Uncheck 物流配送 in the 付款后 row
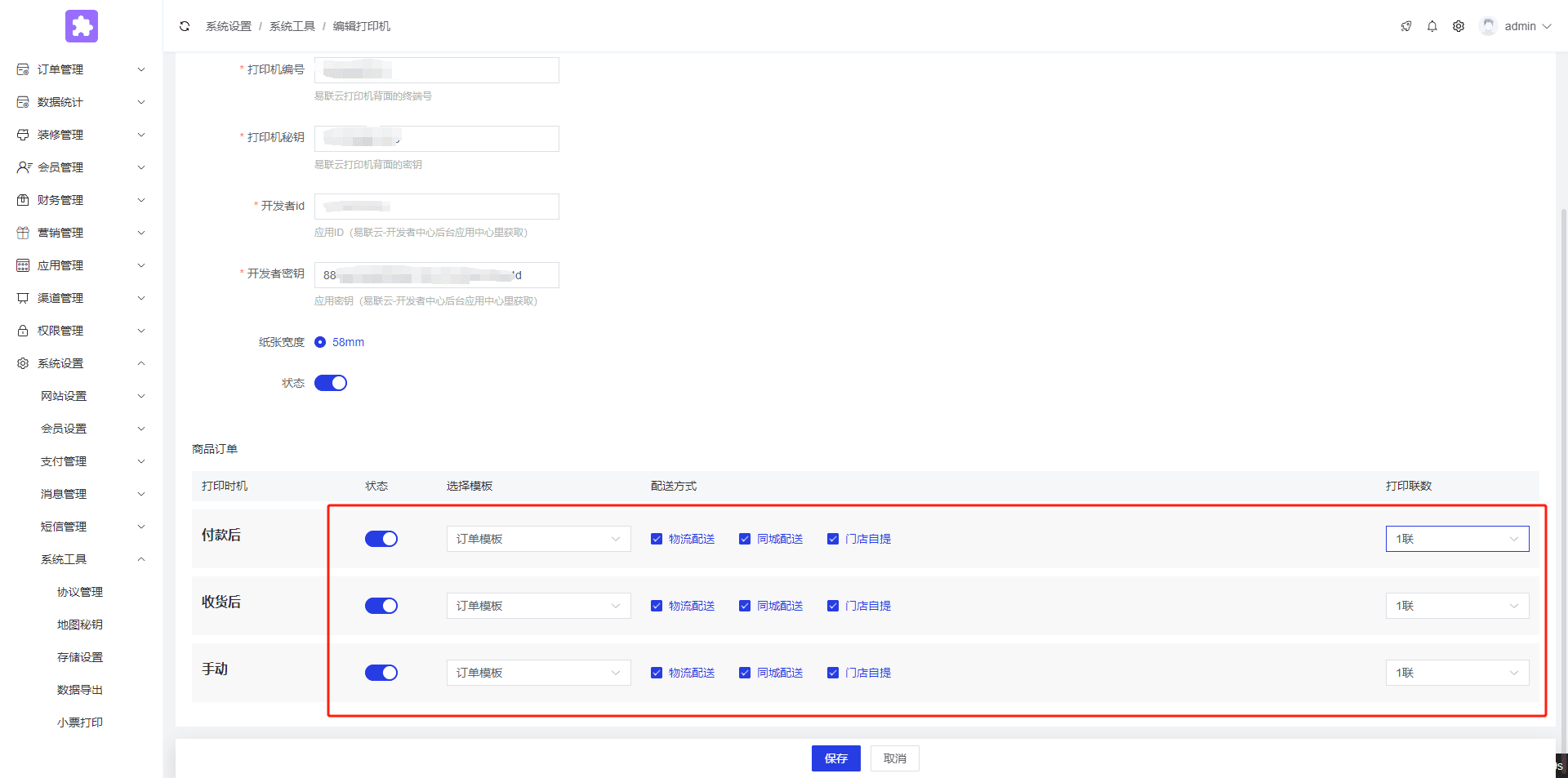Viewport: 1568px width, 778px height. [657, 539]
